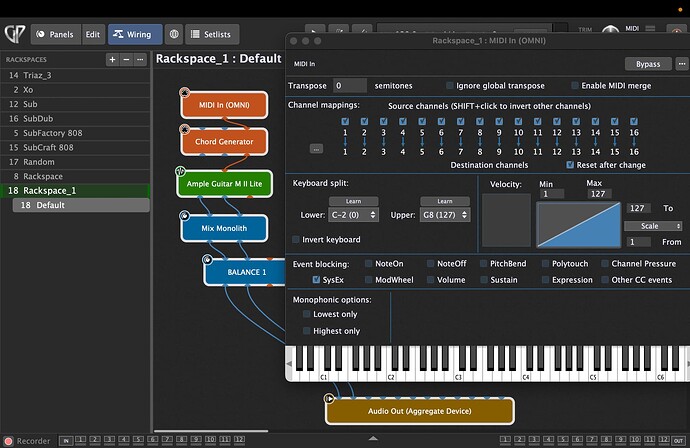
Task: Add a new rackspace with plus button
Action: pyautogui.click(x=113, y=59)
